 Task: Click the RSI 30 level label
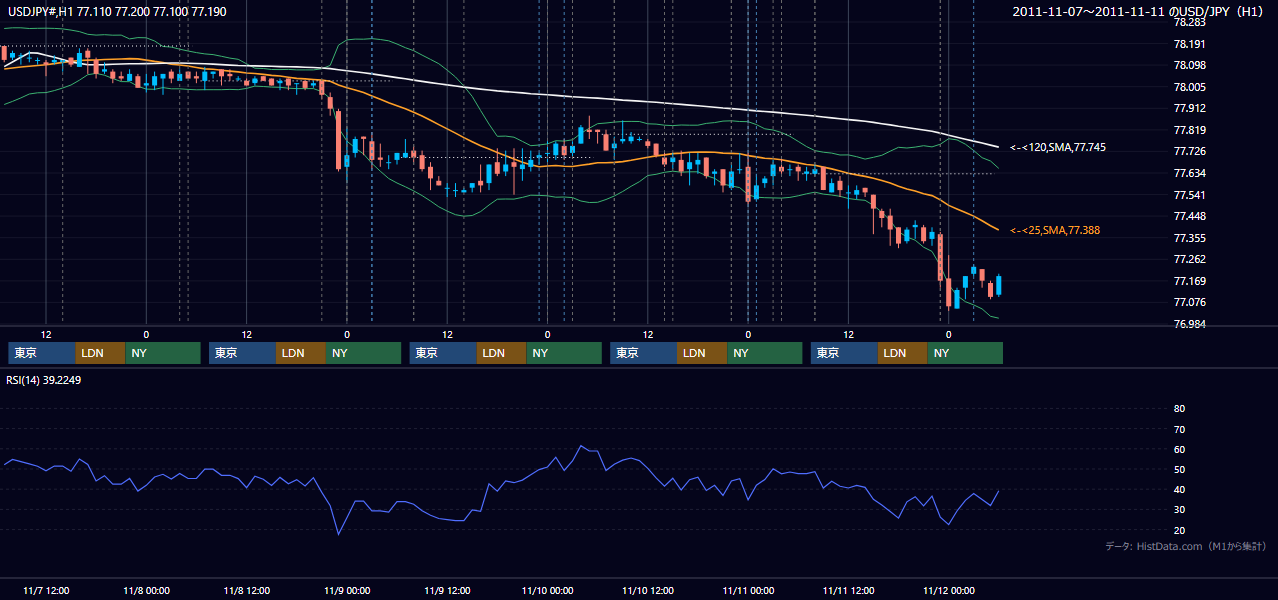(1179, 510)
